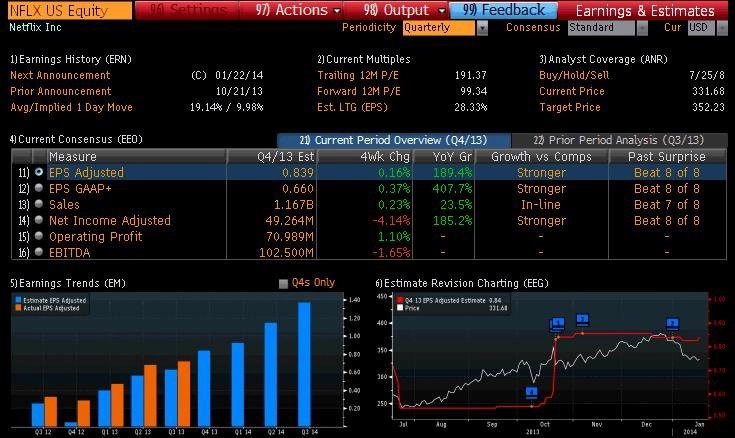Open the Estimate Revision Charting (EEG) link

tap(462, 283)
